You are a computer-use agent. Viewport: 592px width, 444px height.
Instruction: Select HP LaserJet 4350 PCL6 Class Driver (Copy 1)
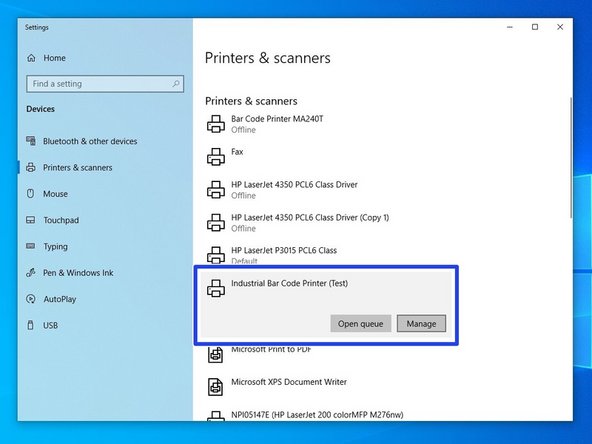coord(310,217)
